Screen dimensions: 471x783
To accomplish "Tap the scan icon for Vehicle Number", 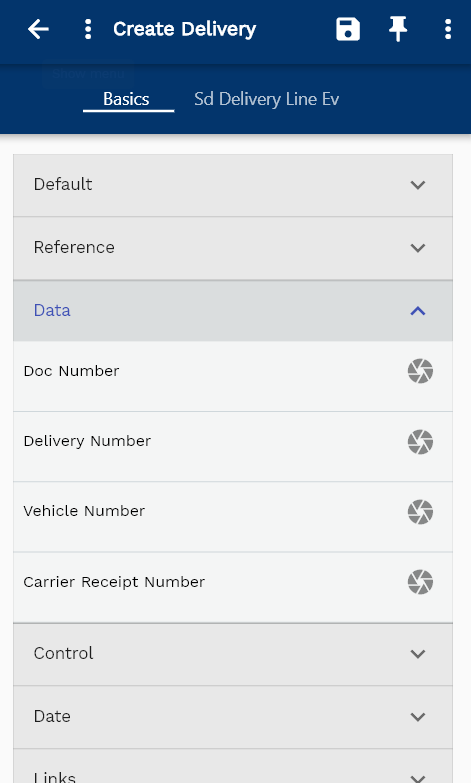I will pyautogui.click(x=420, y=512).
